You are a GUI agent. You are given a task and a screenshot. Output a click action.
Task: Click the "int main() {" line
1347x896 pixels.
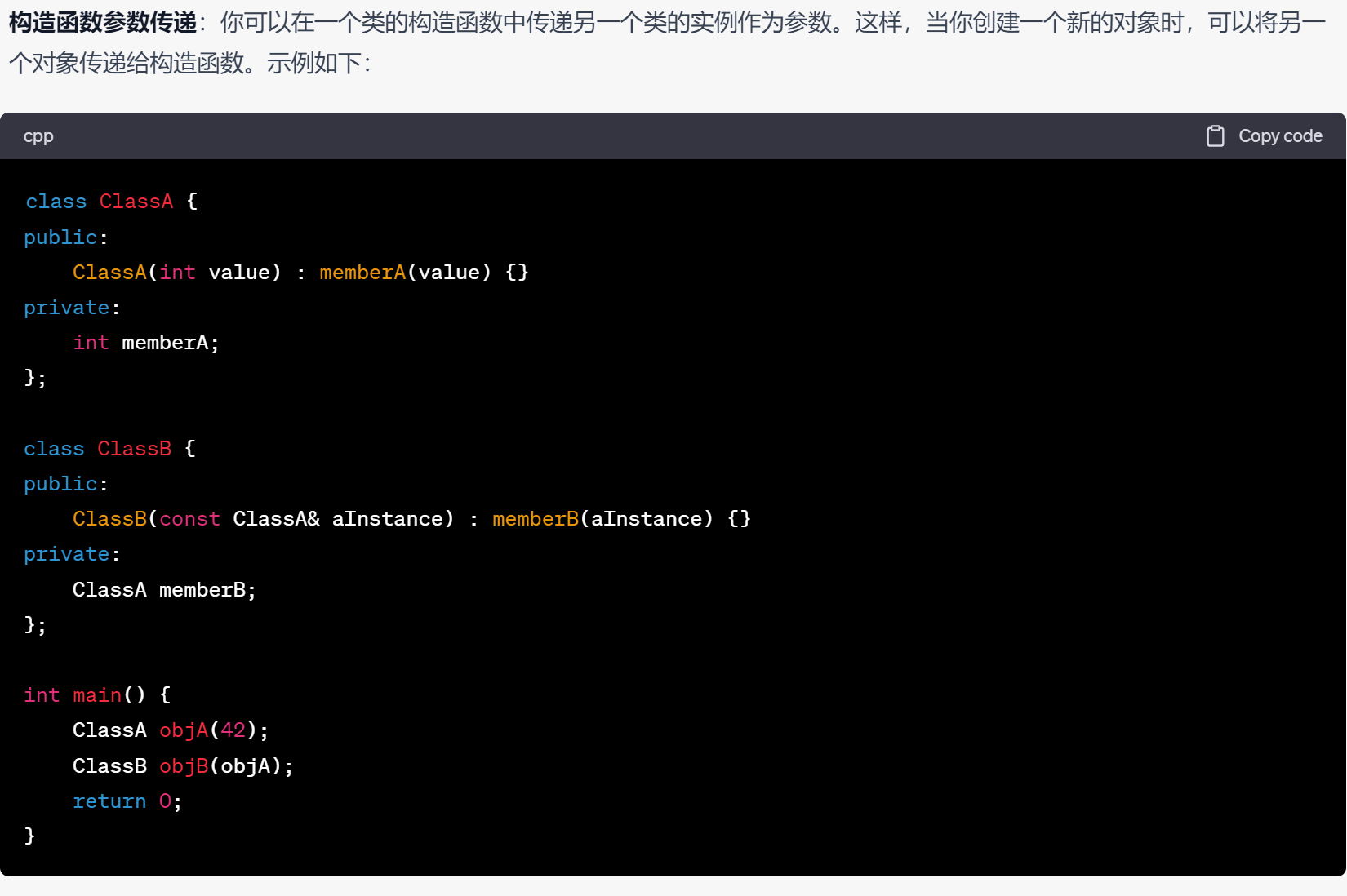tap(97, 695)
